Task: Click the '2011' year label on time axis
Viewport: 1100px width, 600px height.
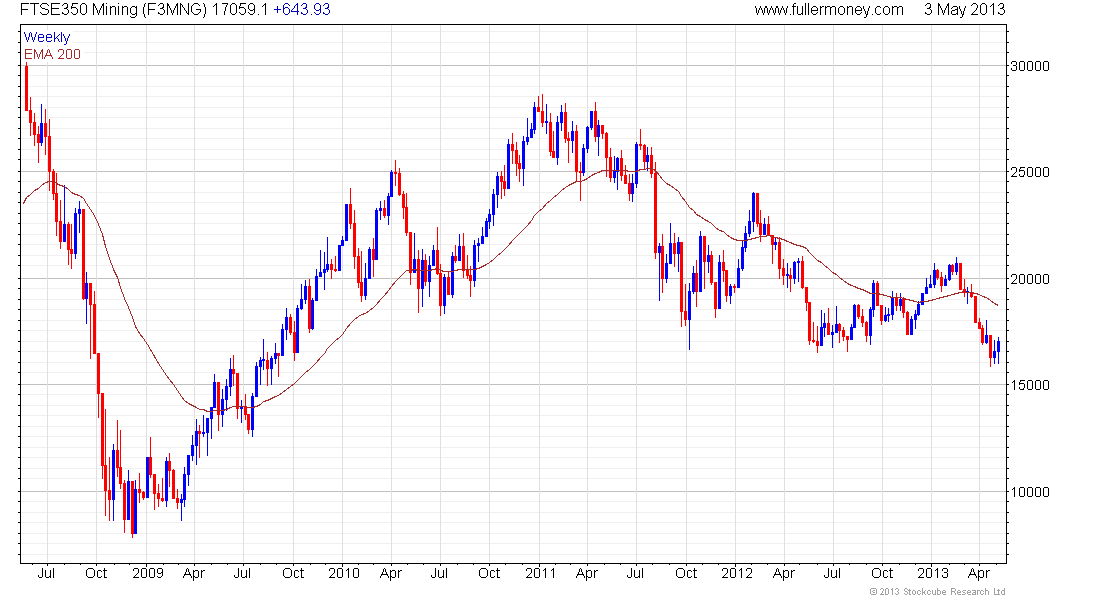Action: point(540,573)
